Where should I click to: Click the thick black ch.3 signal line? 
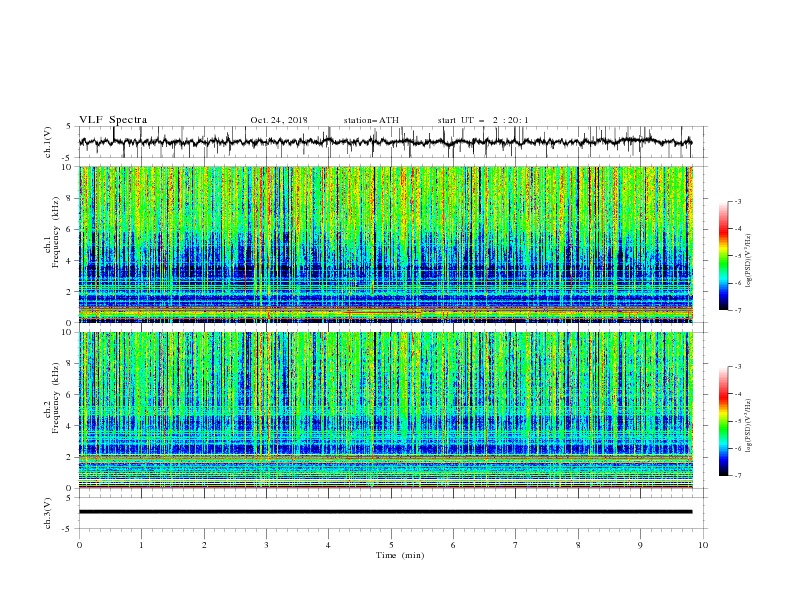[385, 512]
